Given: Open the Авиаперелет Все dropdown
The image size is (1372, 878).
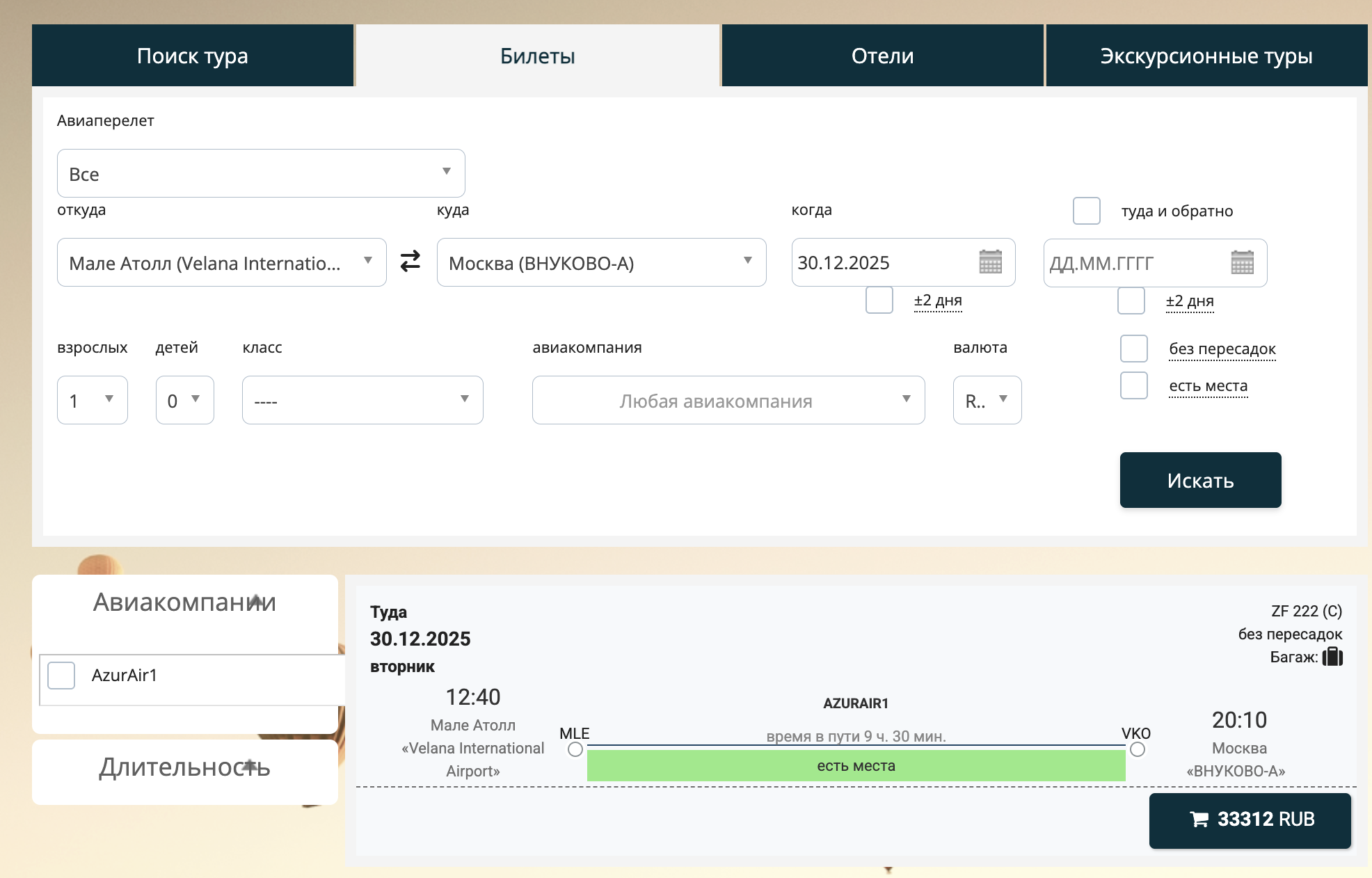Looking at the screenshot, I should (261, 173).
